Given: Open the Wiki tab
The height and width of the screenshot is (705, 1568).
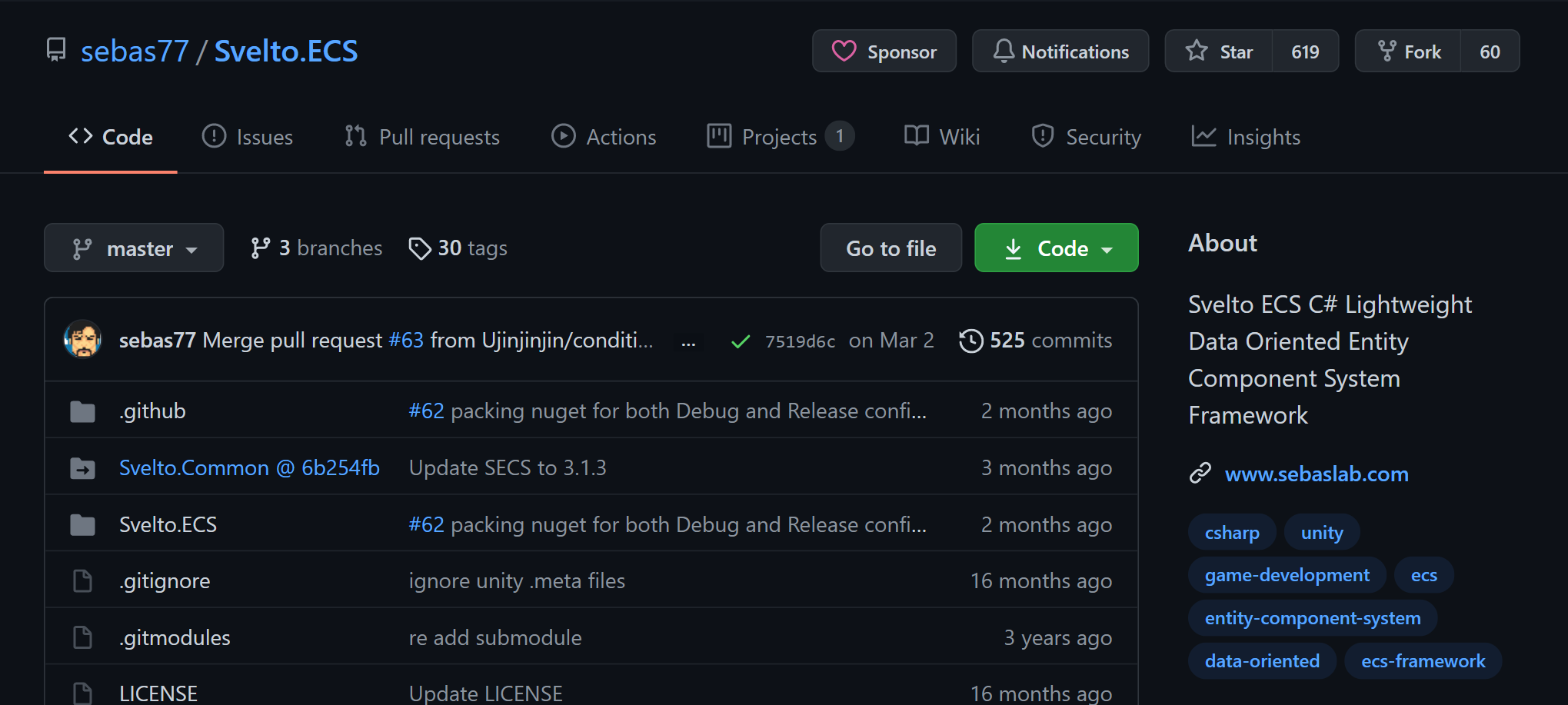Looking at the screenshot, I should point(942,137).
